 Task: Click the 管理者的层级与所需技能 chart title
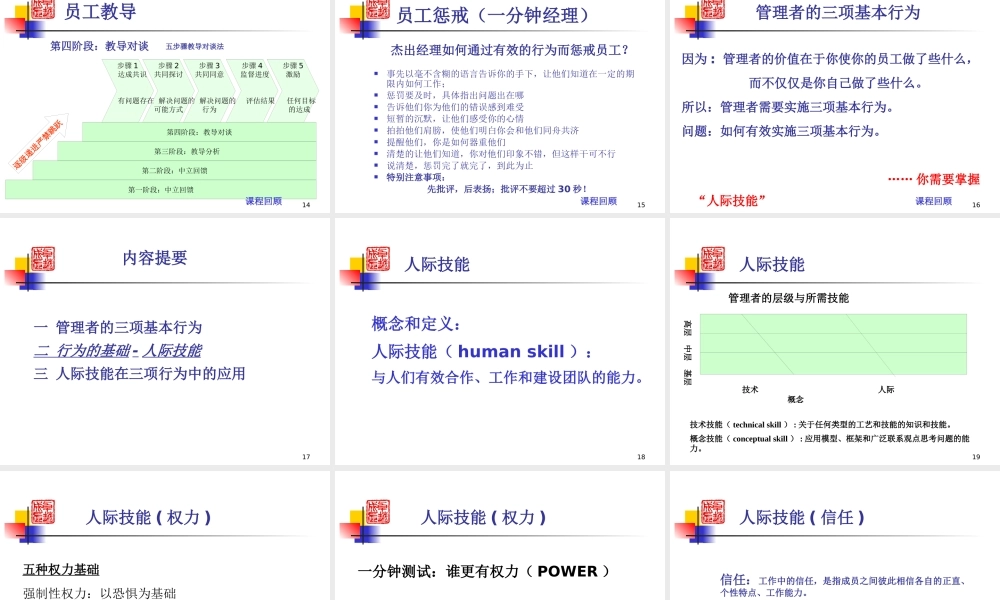click(788, 298)
